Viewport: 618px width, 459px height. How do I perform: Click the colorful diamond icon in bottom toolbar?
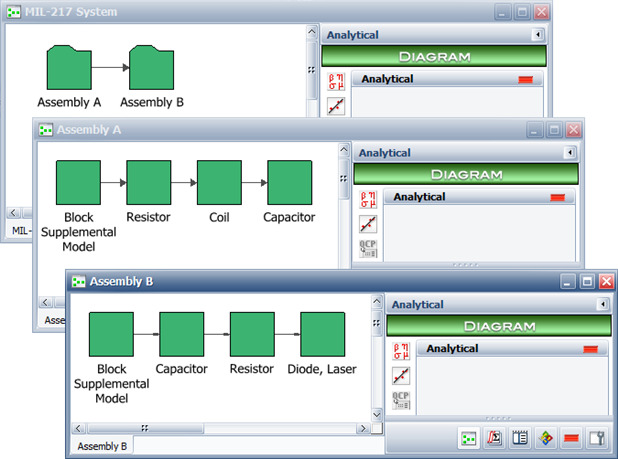[x=545, y=438]
